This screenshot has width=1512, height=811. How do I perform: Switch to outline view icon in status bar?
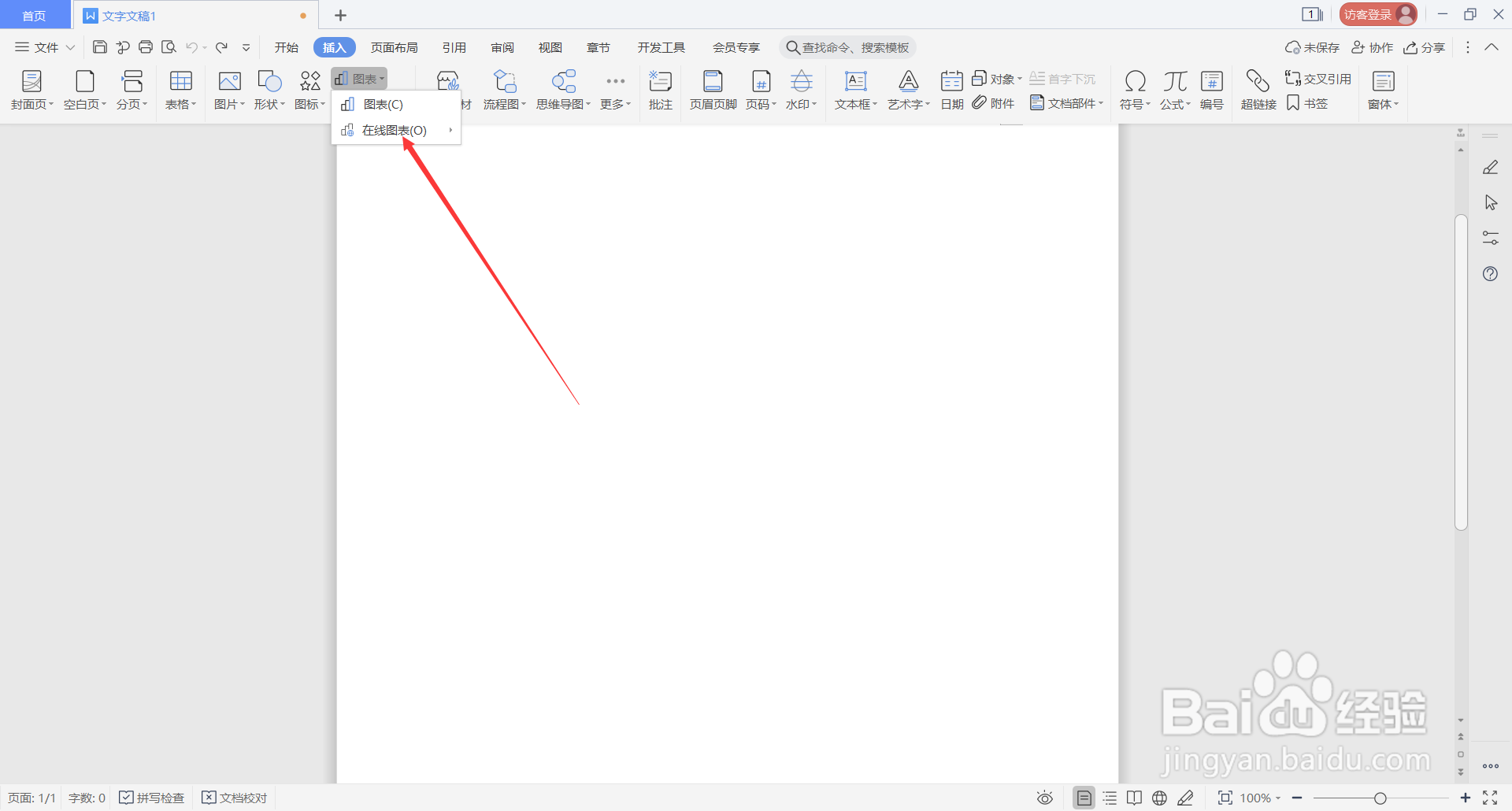[1110, 798]
